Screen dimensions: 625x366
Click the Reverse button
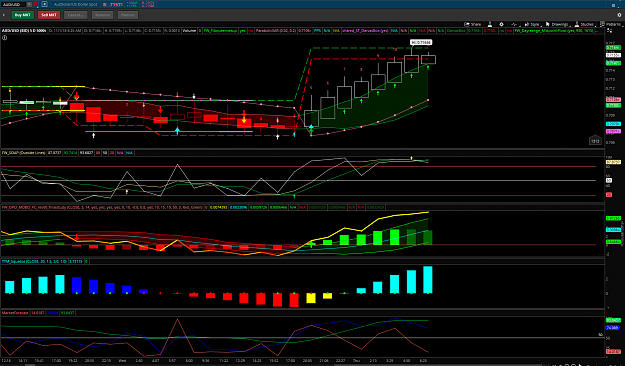(x=102, y=15)
